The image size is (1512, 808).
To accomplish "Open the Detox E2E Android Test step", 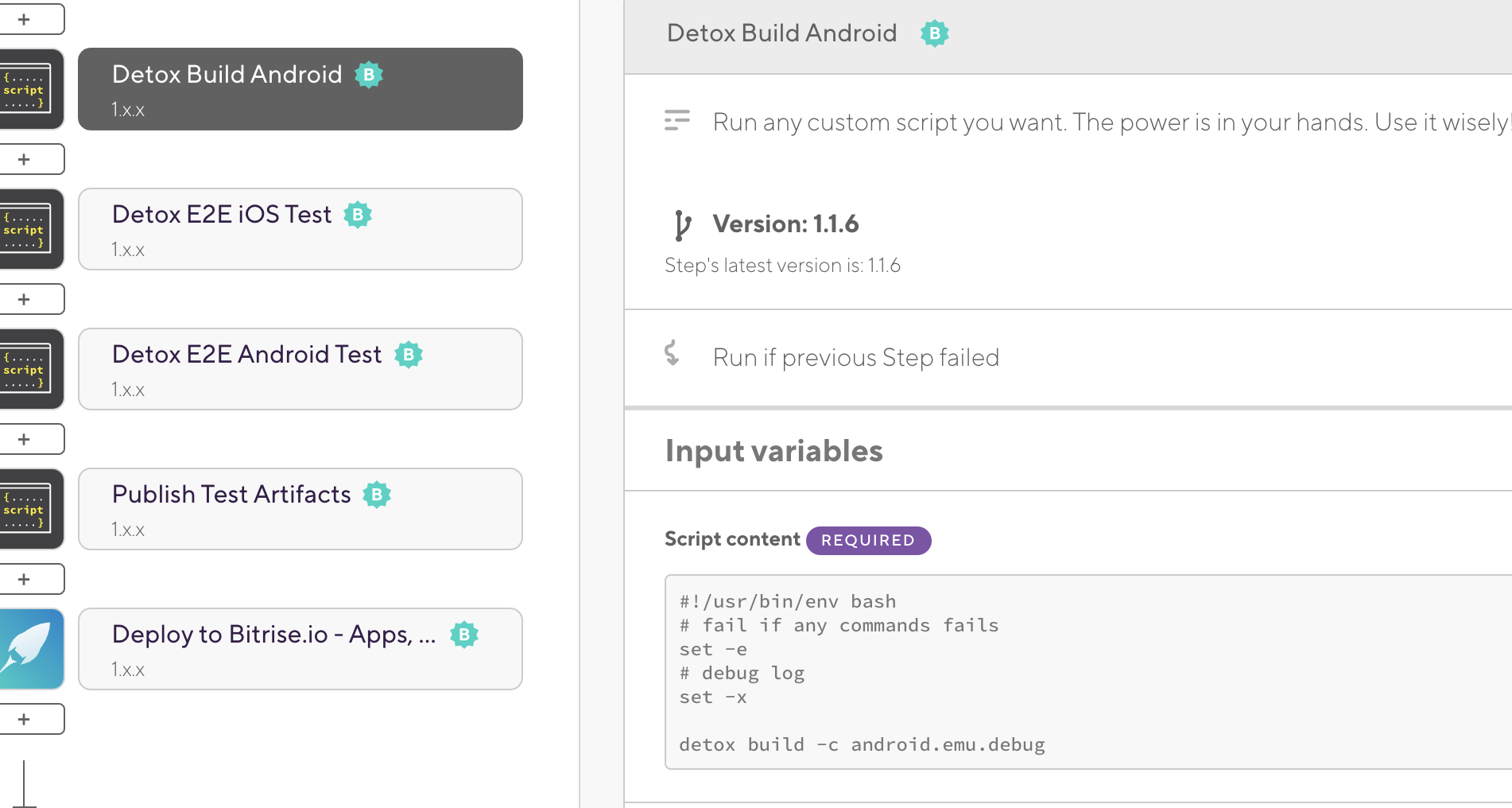I will click(300, 369).
